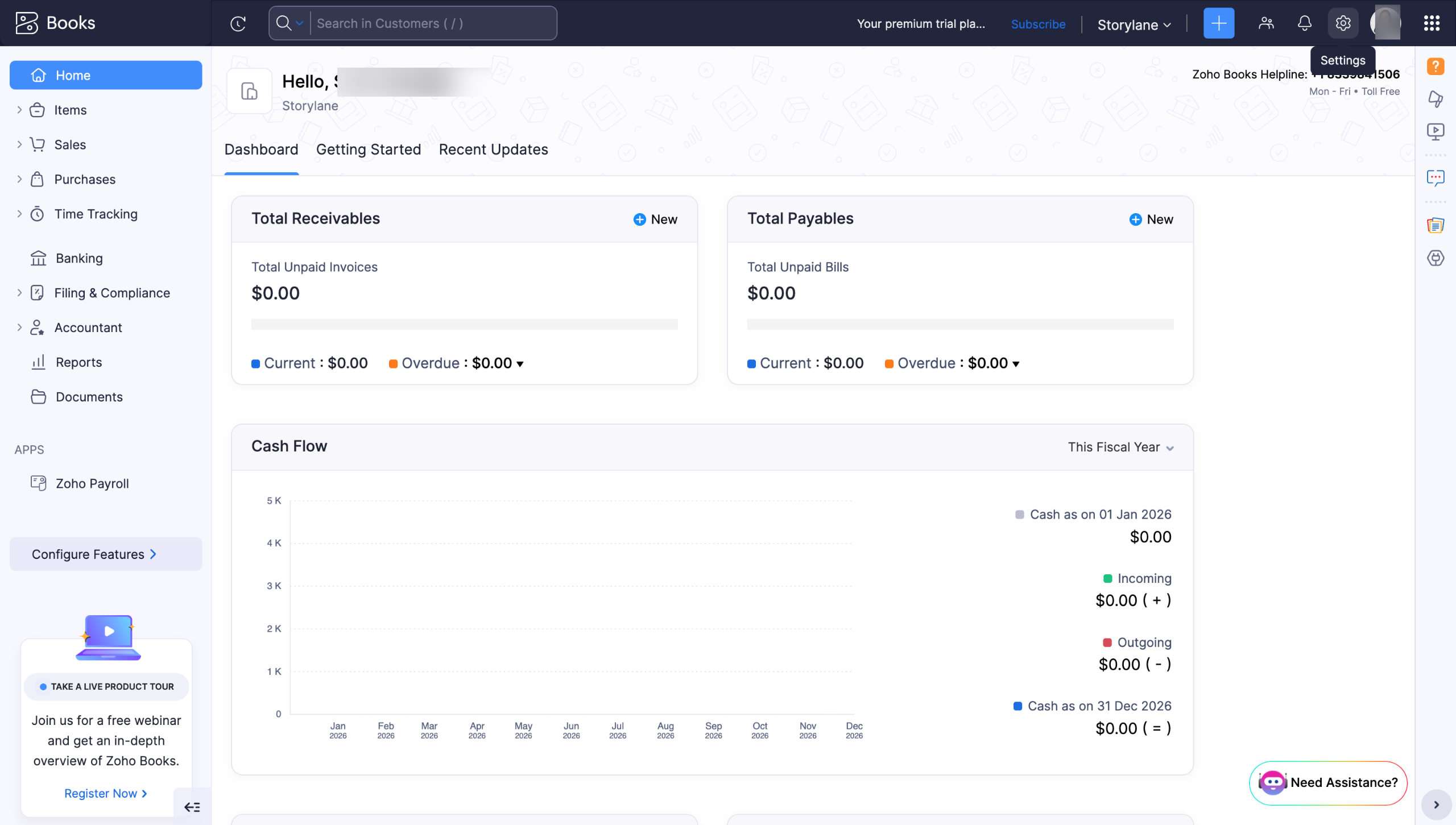Switch to the Recent Updates tab
This screenshot has width=1456, height=825.
click(493, 150)
